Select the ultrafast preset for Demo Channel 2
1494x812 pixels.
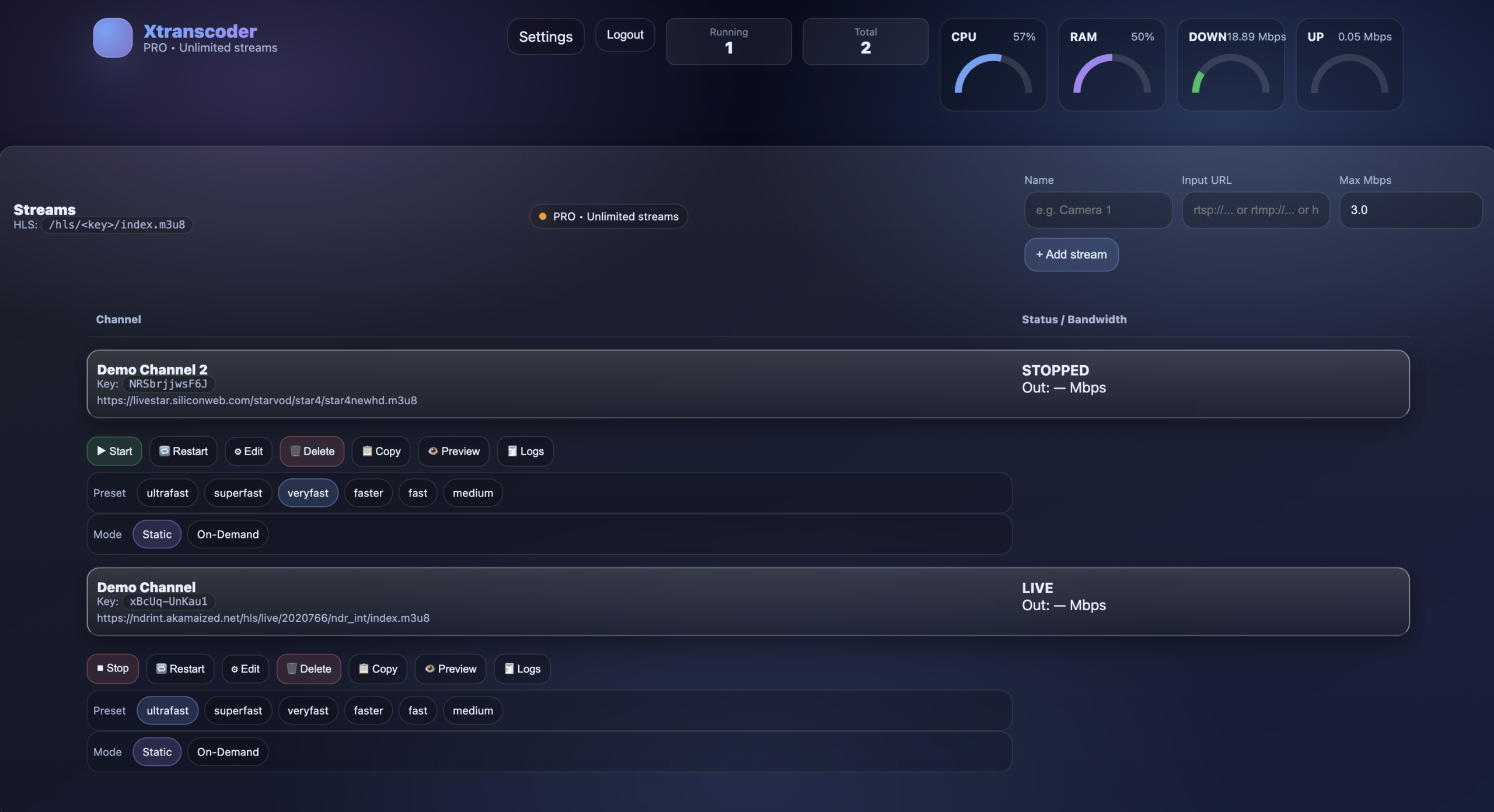pos(167,493)
